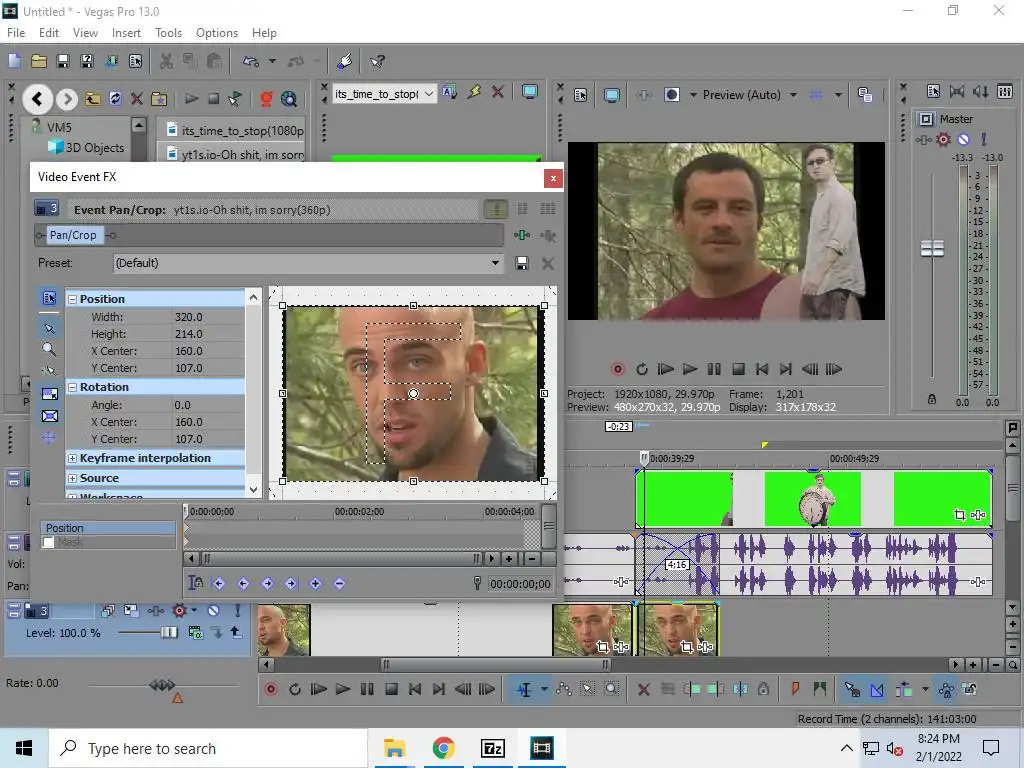Open Video Preview external monitor icon
The image size is (1024, 768).
click(x=612, y=95)
